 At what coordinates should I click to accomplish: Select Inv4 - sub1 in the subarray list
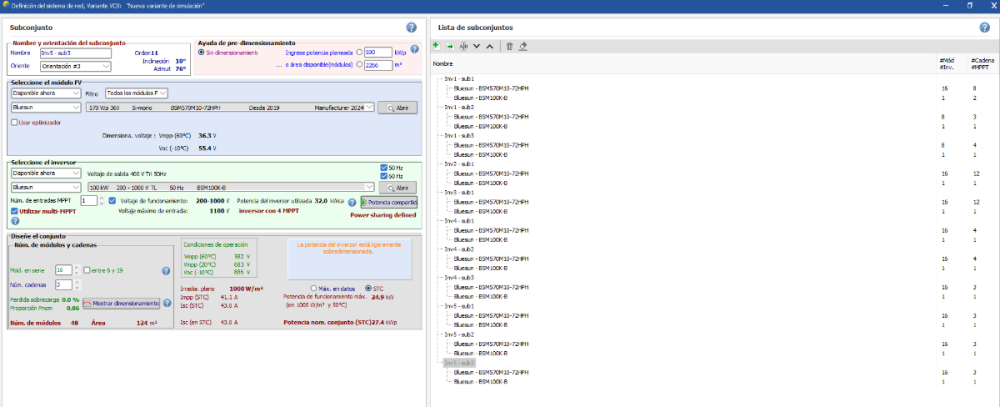click(459, 220)
